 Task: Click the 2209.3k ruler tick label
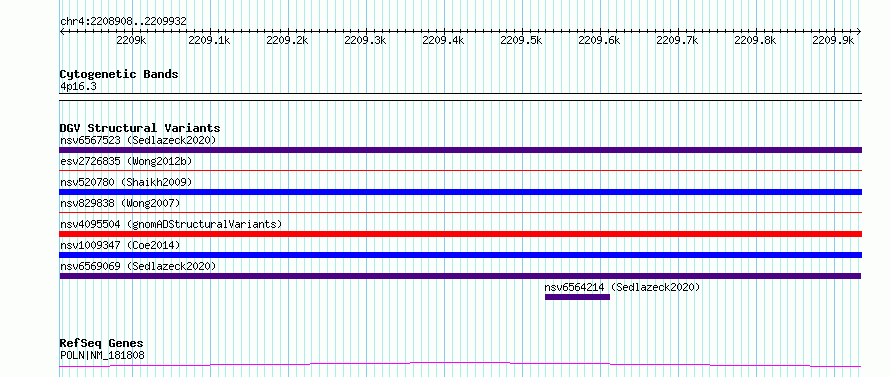tap(365, 40)
